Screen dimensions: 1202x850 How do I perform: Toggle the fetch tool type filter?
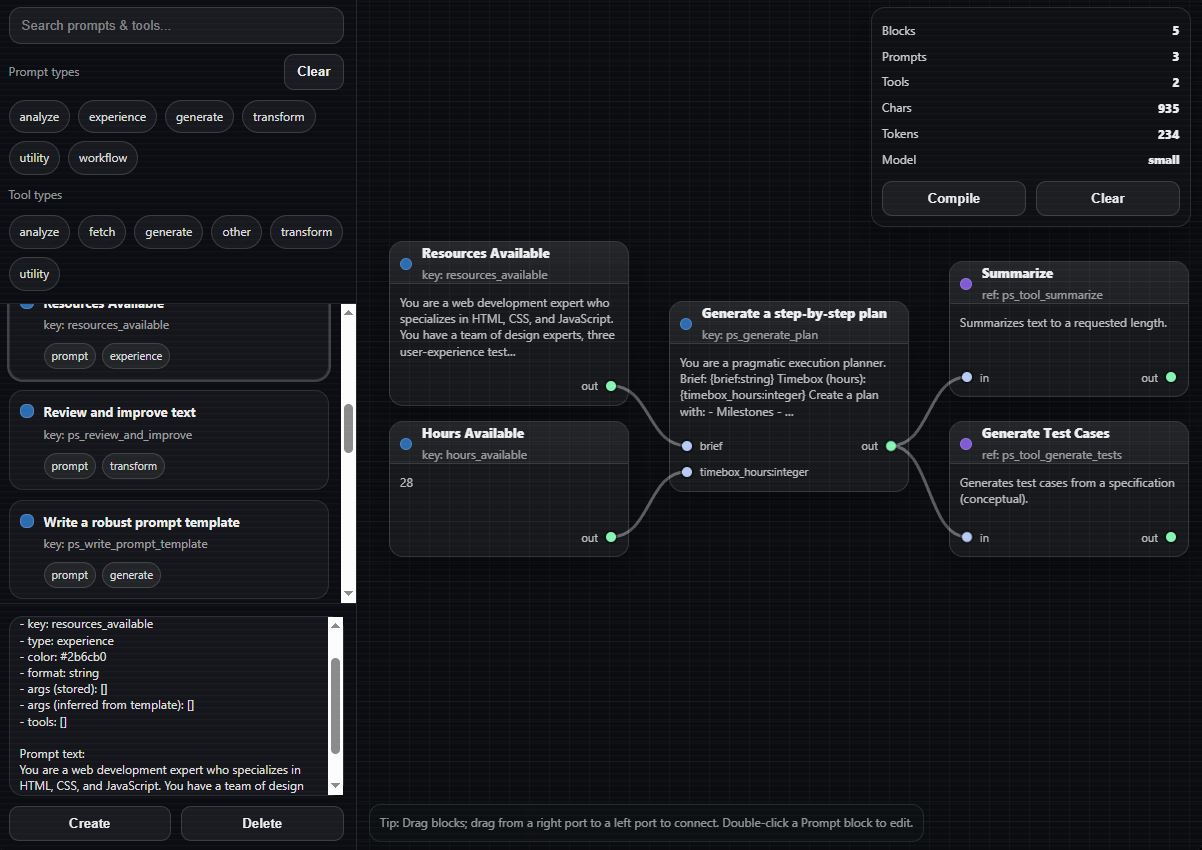[x=101, y=231]
